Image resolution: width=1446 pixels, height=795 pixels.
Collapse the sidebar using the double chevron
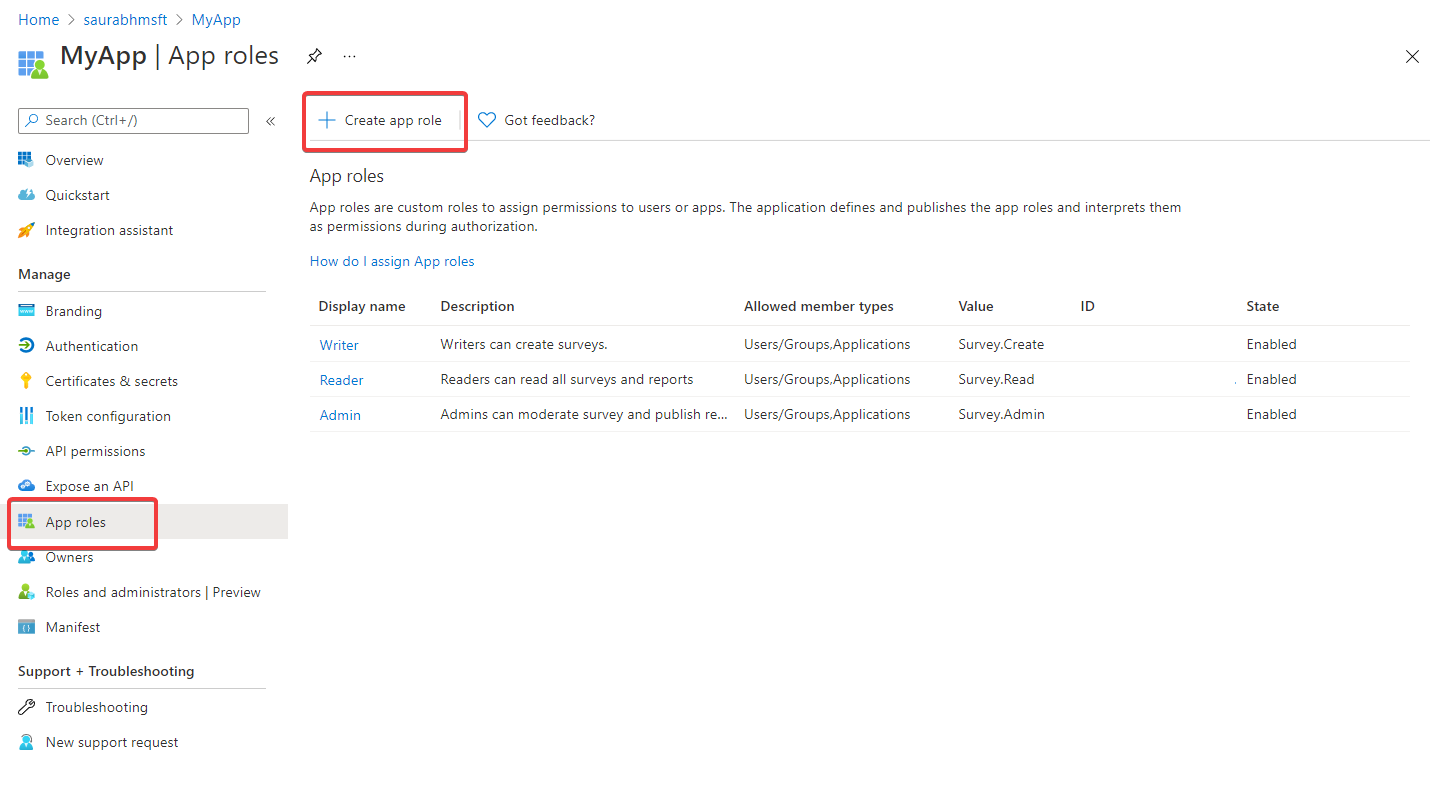click(270, 120)
